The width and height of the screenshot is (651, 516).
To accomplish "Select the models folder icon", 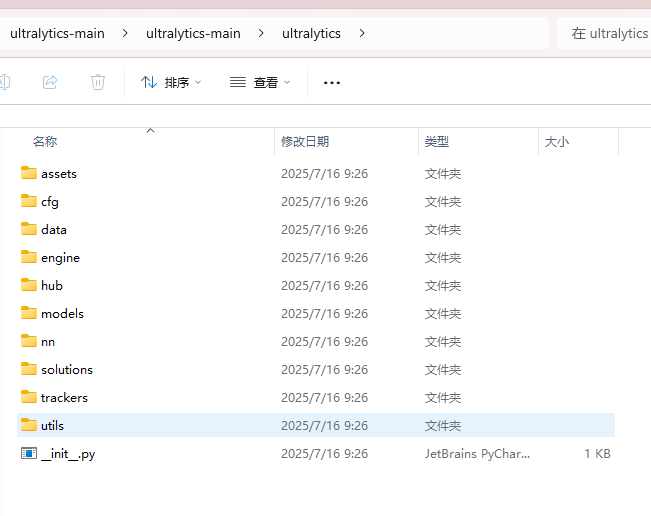I will (29, 313).
